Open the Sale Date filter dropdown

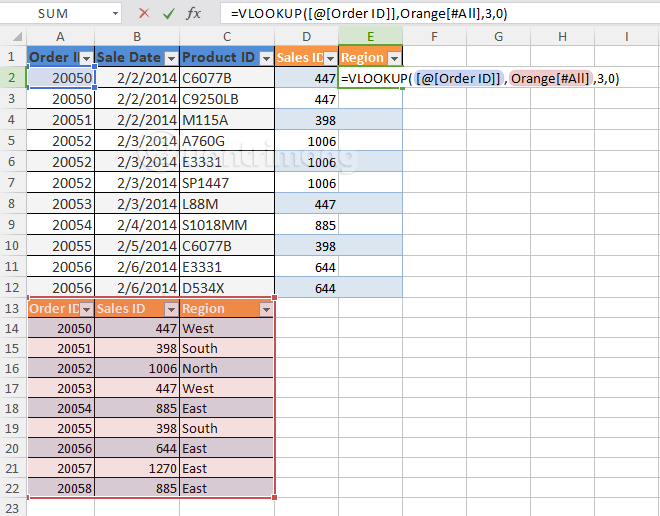coord(171,58)
